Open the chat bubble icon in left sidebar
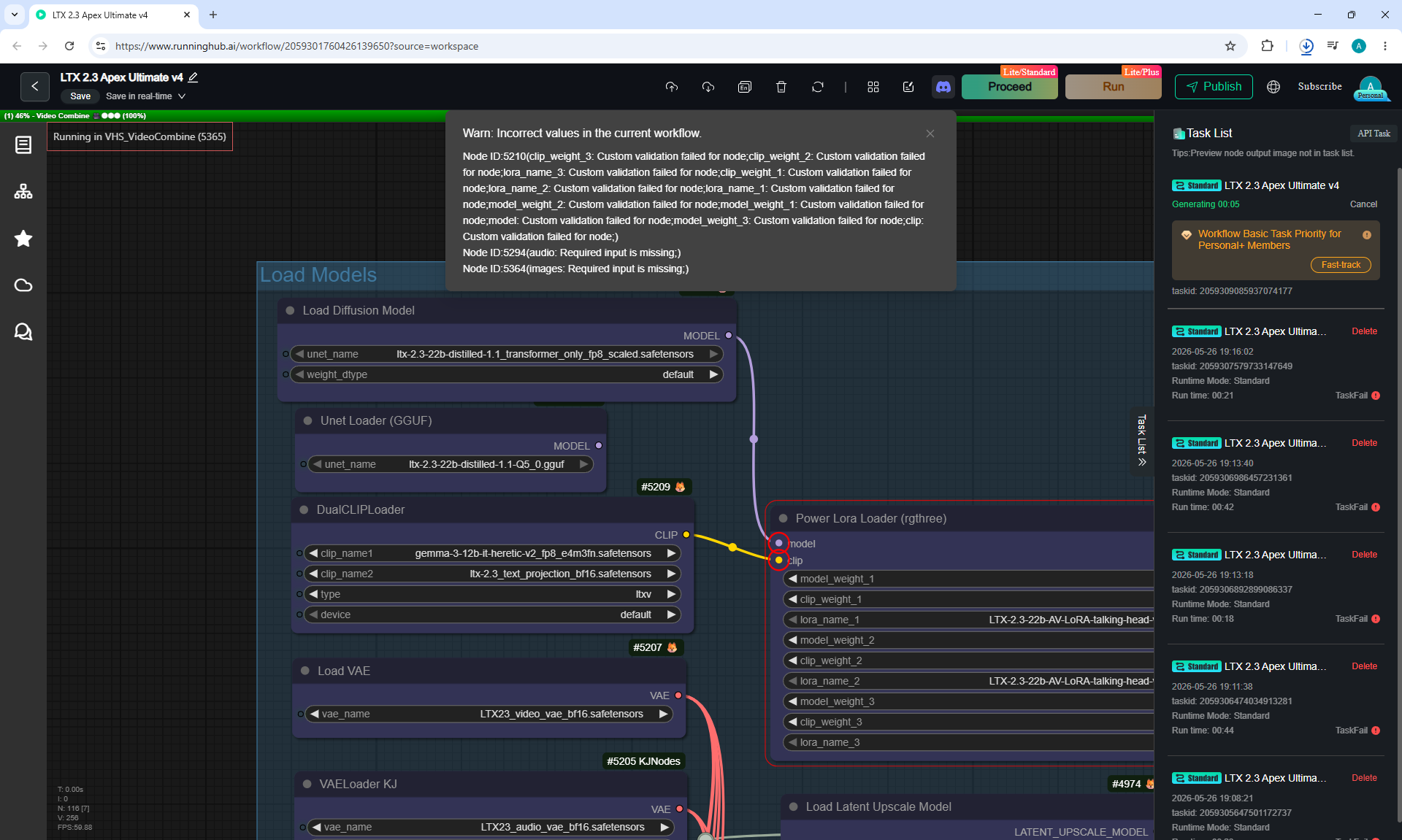 [x=23, y=332]
